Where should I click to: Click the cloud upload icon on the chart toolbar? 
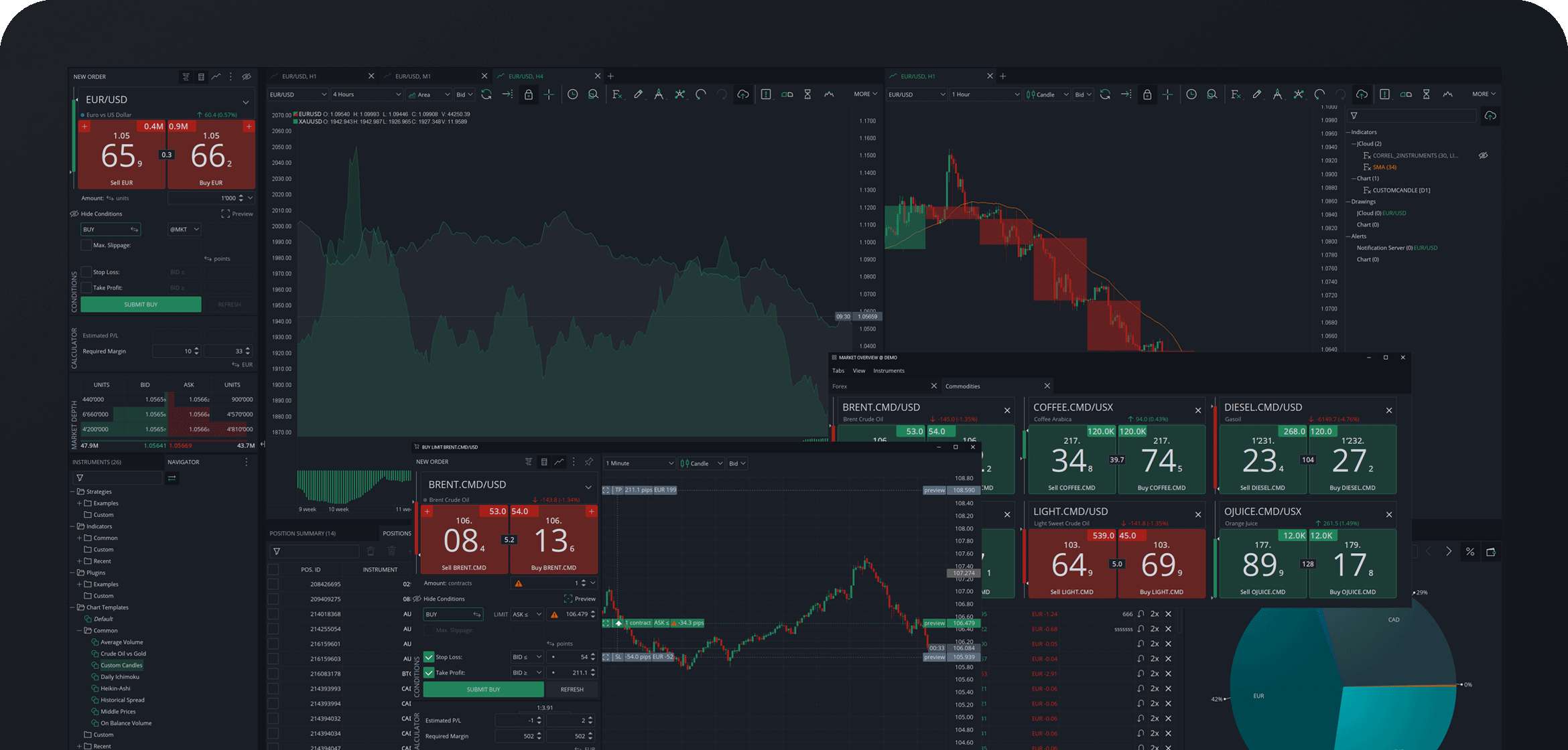click(x=743, y=94)
